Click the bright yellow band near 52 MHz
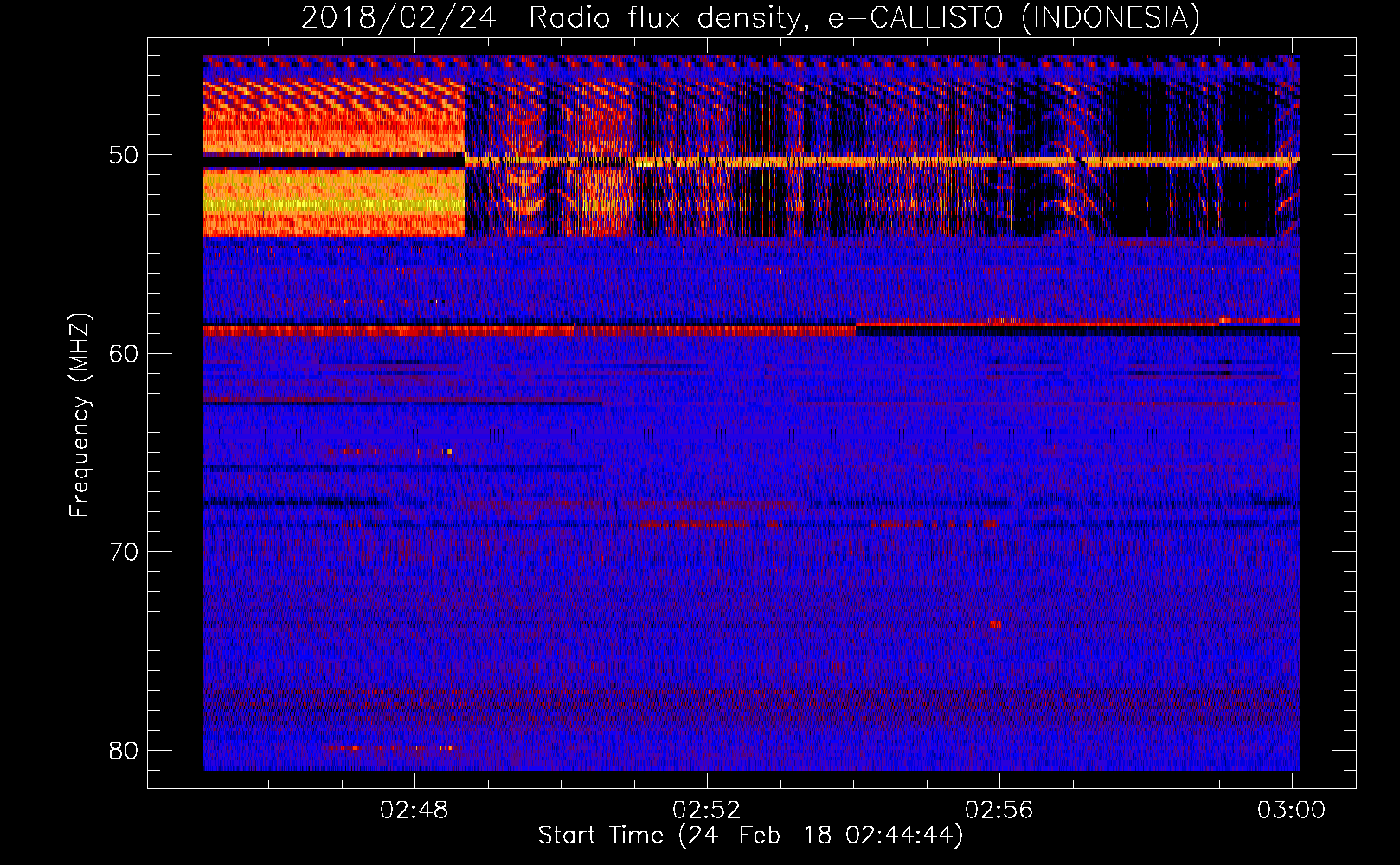 point(334,205)
